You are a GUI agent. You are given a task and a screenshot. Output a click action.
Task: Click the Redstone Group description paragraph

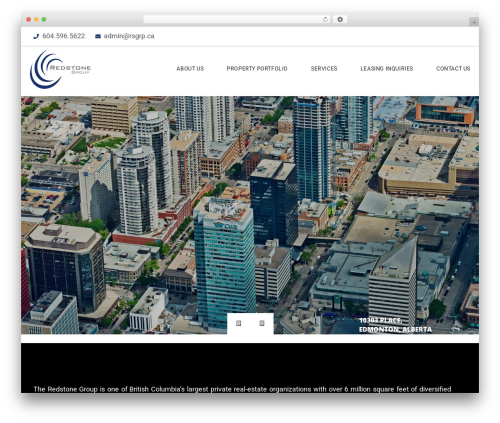[x=242, y=389]
